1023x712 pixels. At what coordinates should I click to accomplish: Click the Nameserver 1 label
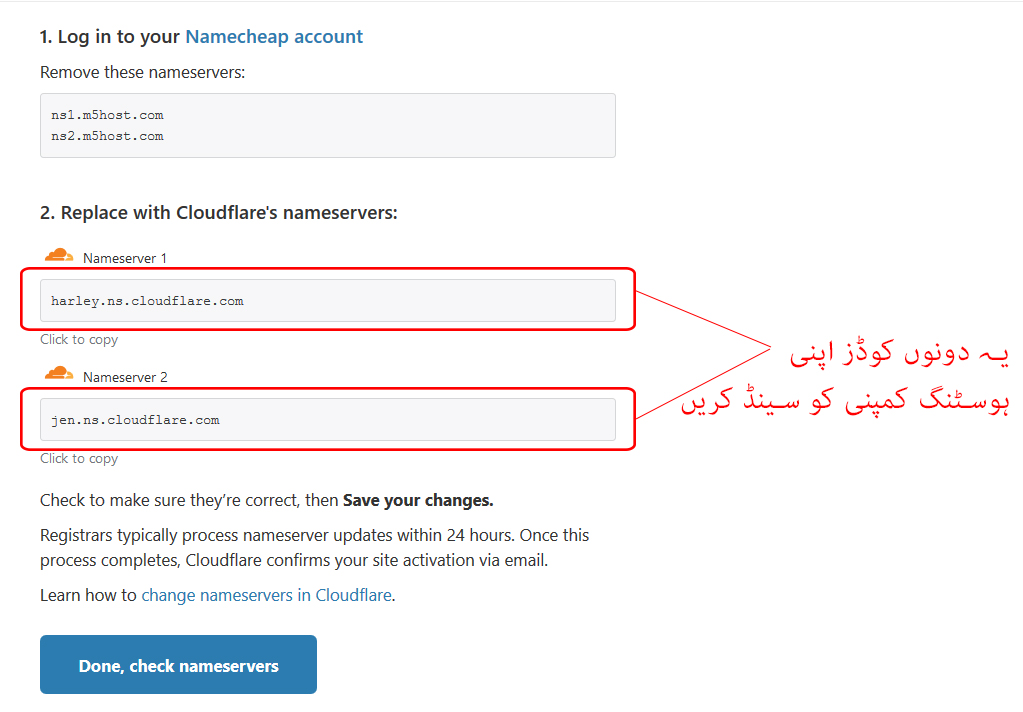[125, 258]
